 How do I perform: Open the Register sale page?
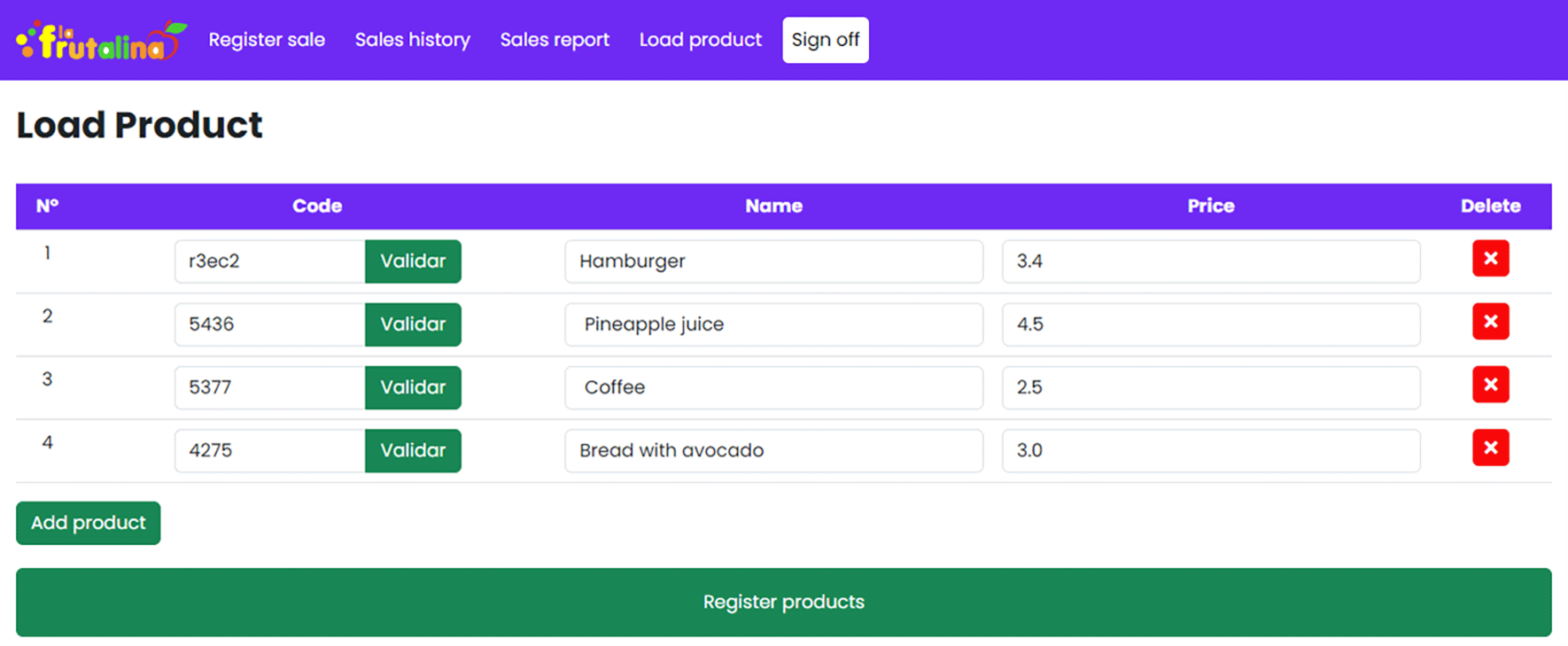point(267,40)
